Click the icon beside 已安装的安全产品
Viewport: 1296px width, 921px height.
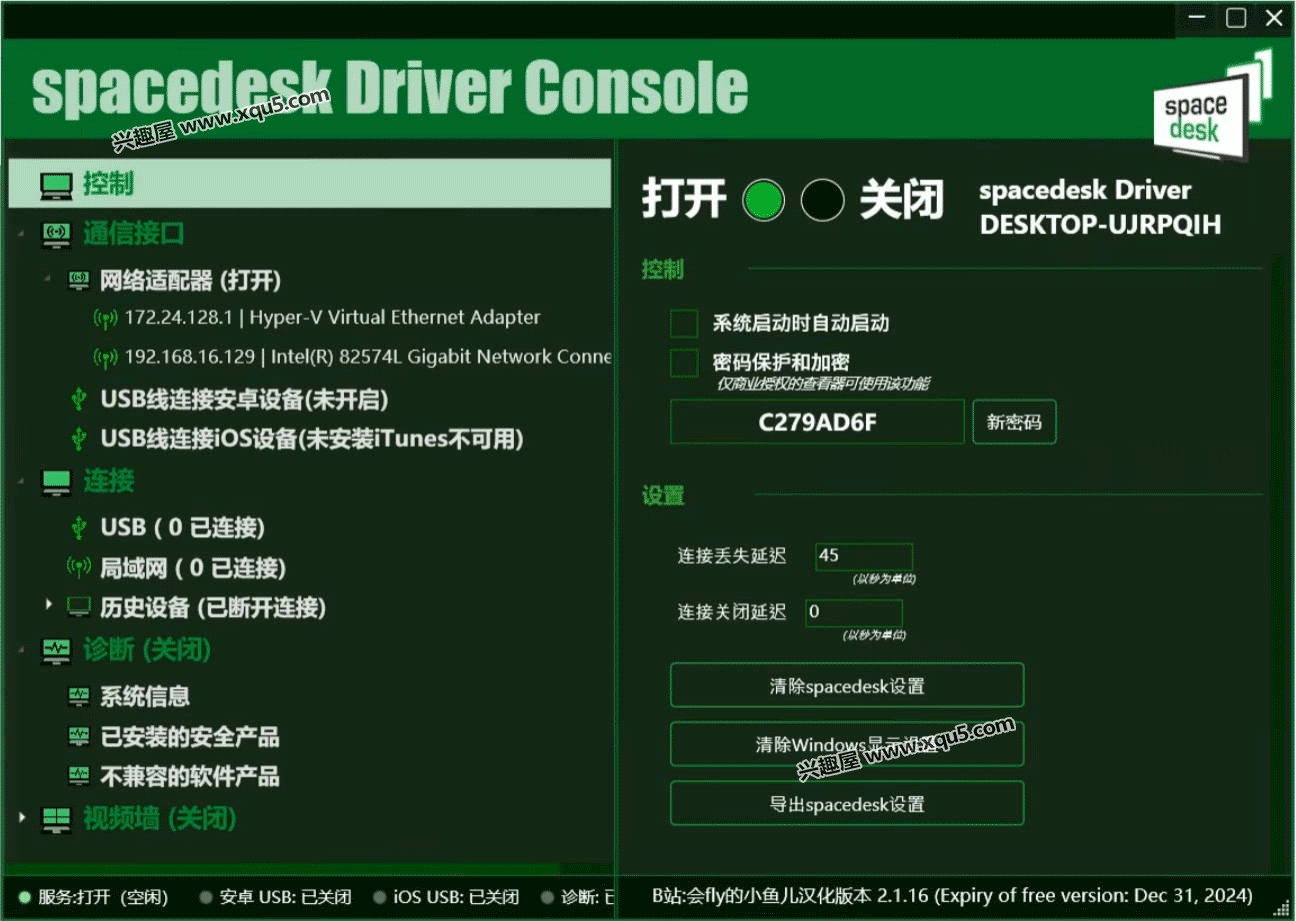79,737
